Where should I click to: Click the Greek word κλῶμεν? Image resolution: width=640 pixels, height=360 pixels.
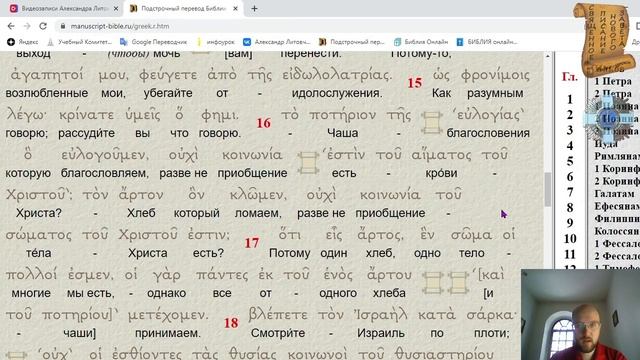click(258, 195)
